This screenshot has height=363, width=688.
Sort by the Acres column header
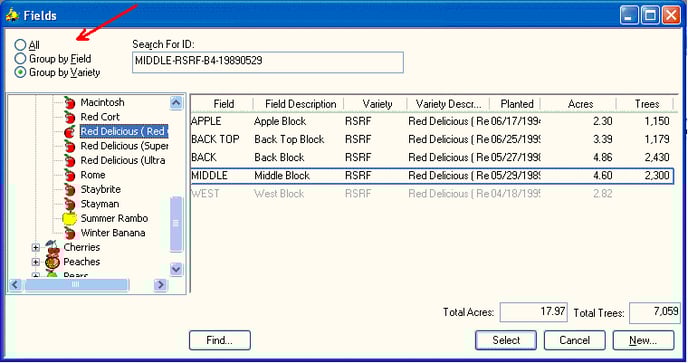[x=580, y=104]
